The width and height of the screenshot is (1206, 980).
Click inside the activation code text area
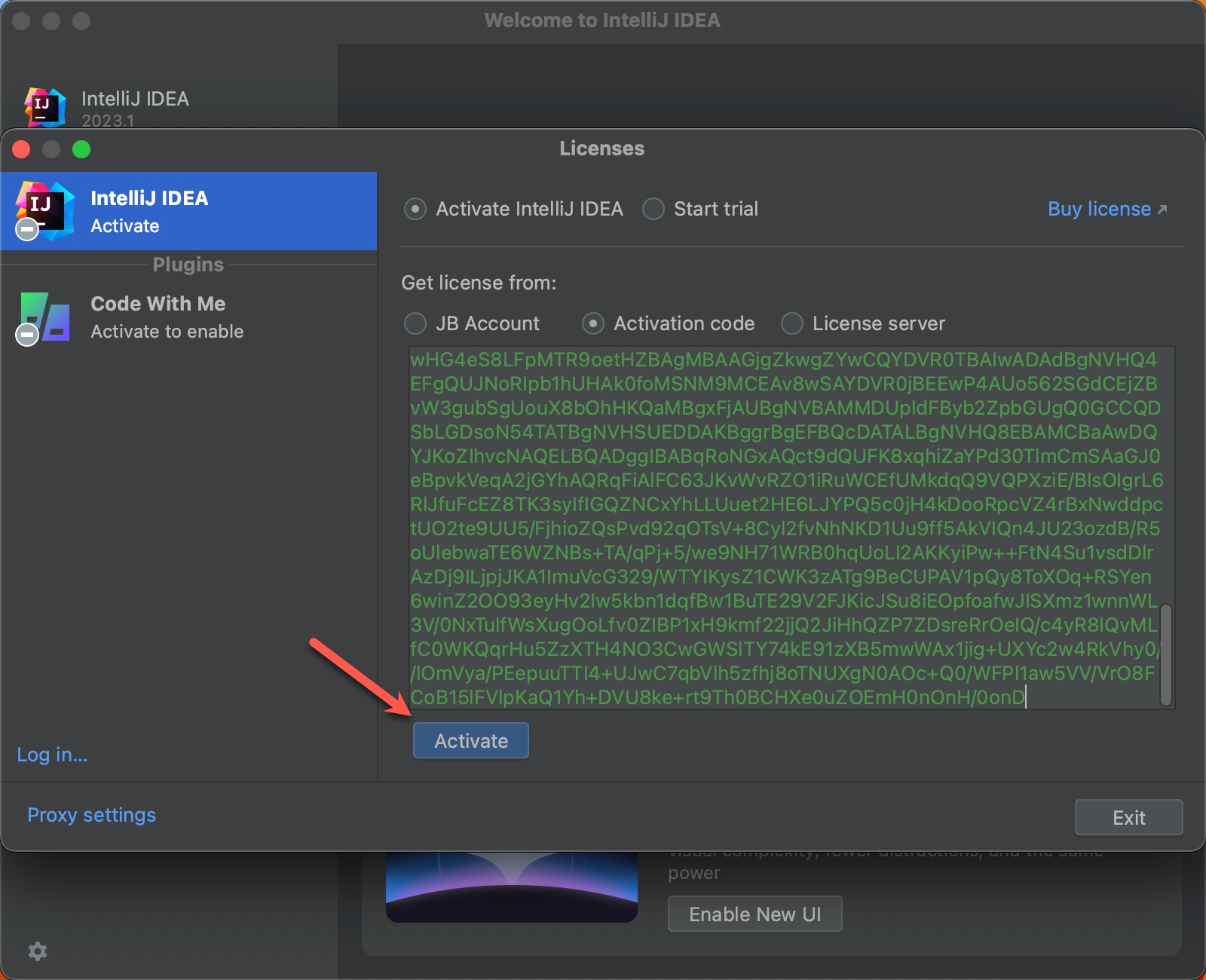point(784,528)
